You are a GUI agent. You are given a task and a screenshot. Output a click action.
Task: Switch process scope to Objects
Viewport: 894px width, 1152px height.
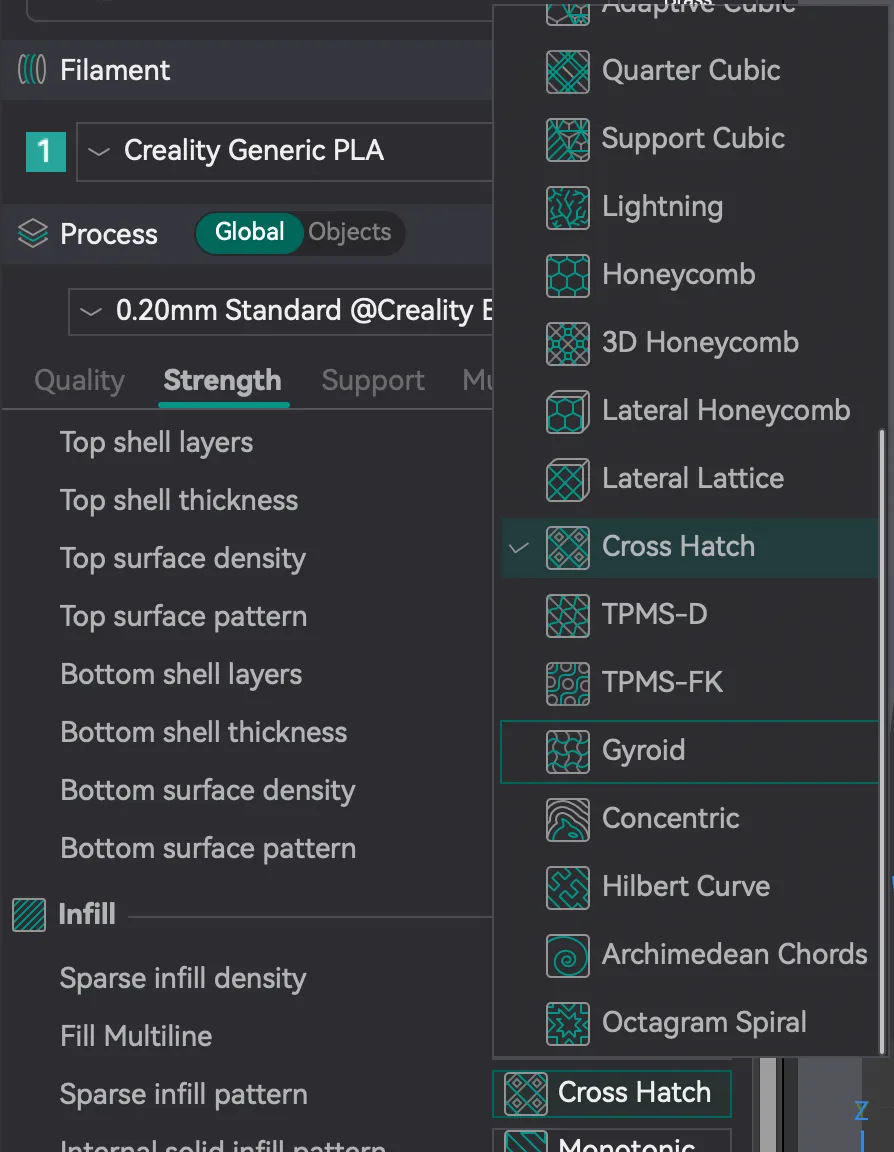[x=350, y=233]
